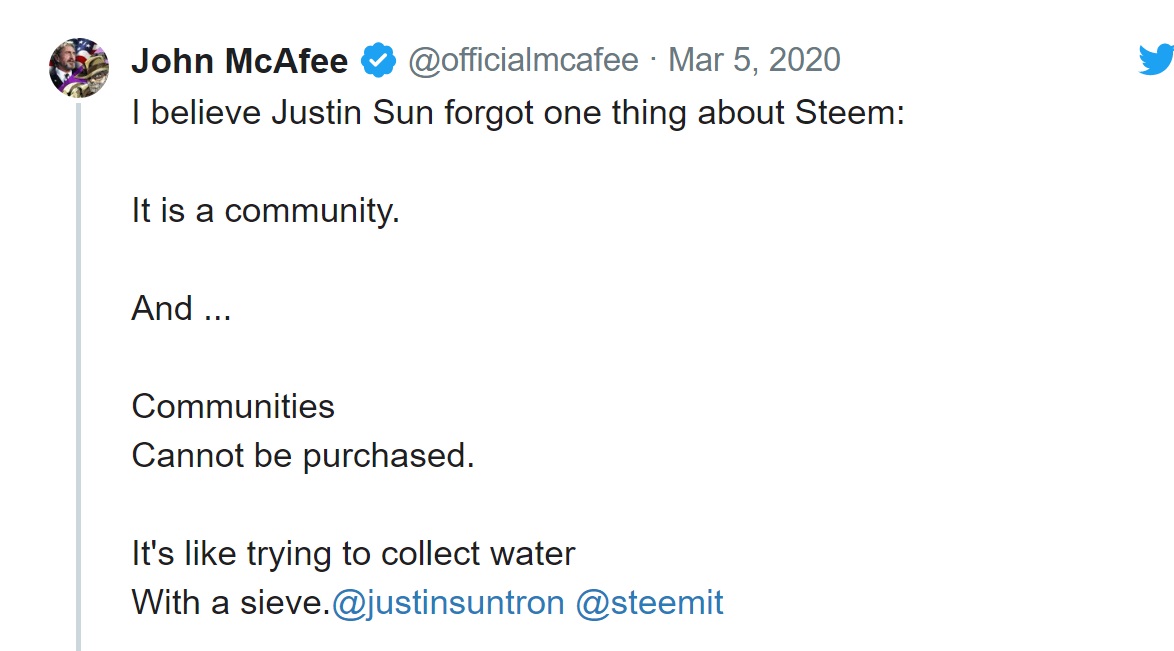Click the 'It's like trying to collect water' line

click(x=353, y=554)
